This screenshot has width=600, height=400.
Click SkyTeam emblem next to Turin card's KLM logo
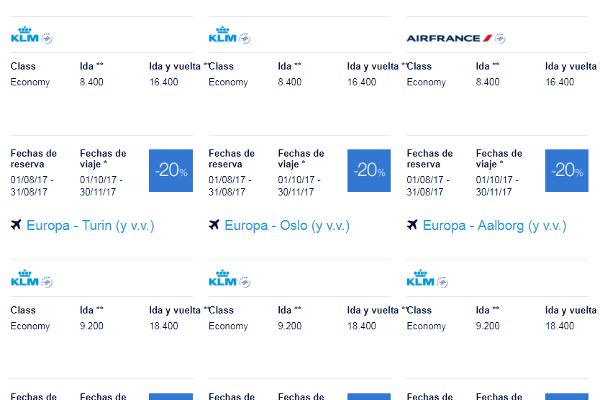coord(47,282)
